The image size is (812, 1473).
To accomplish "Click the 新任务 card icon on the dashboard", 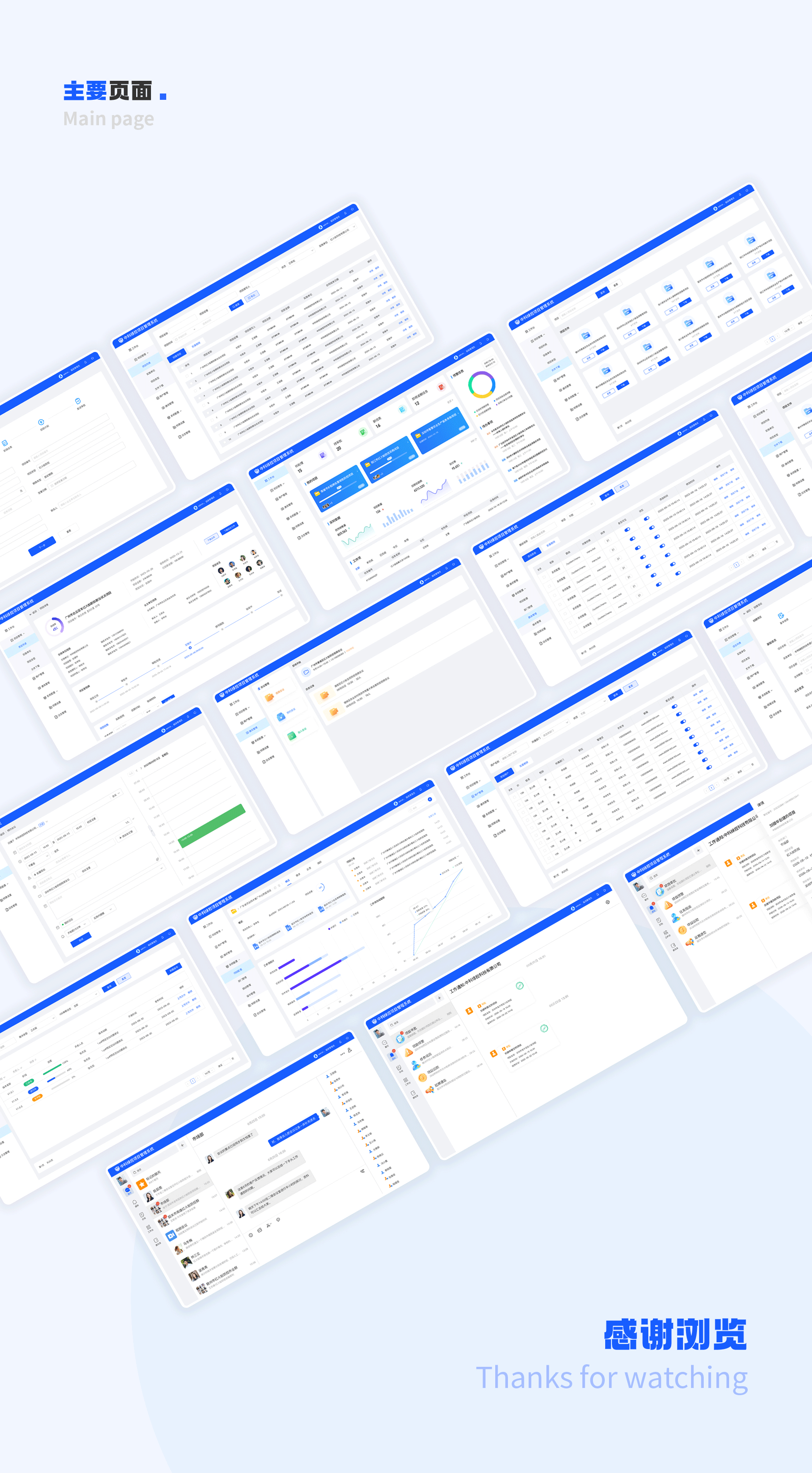I will pyautogui.click(x=403, y=410).
